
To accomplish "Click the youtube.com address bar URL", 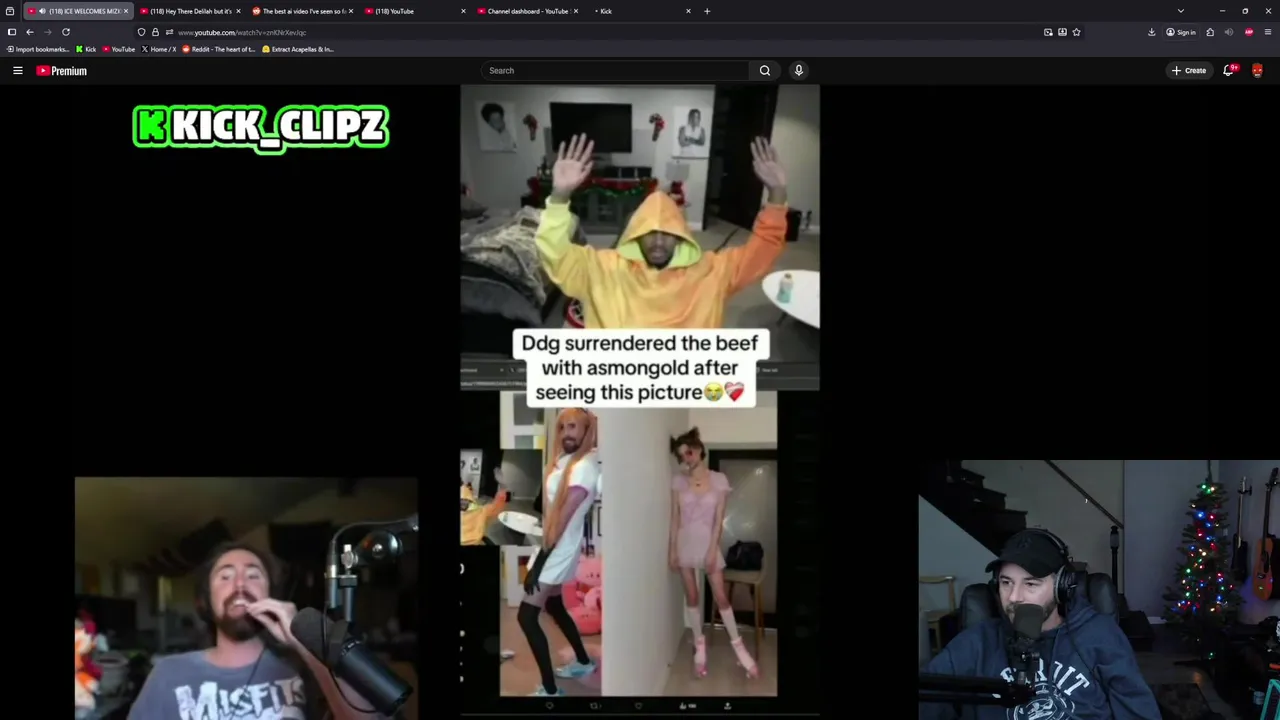I will 242,33.
